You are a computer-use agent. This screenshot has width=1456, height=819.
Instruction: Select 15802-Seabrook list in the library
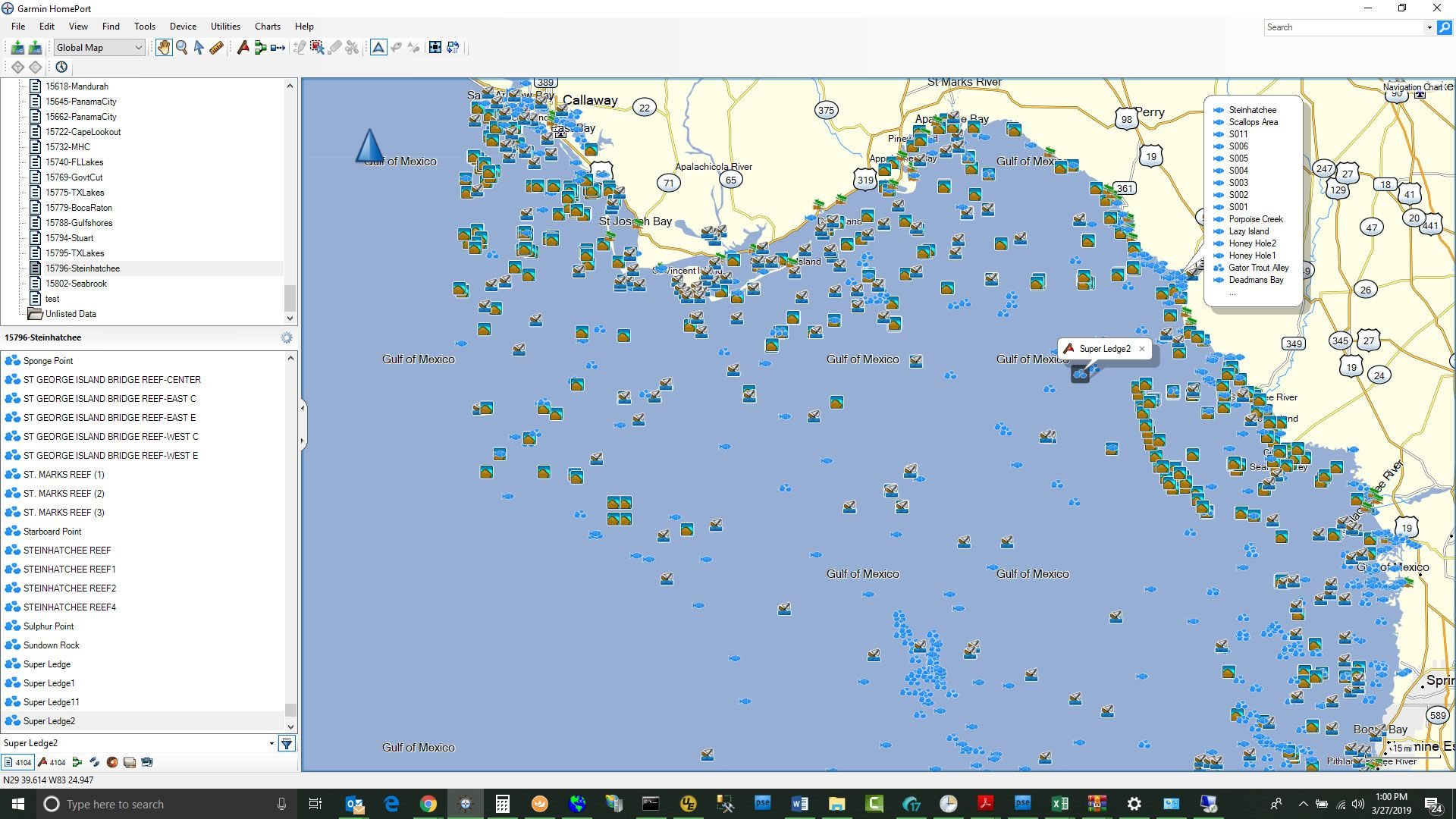(76, 284)
